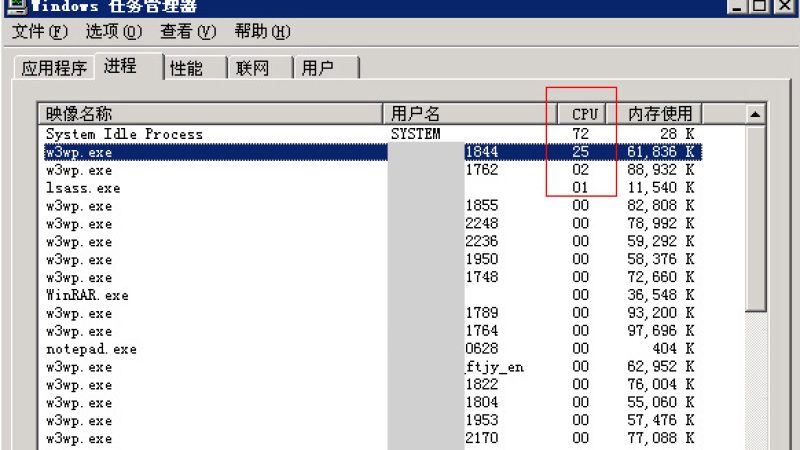Select the System Idle Process row

click(371, 134)
